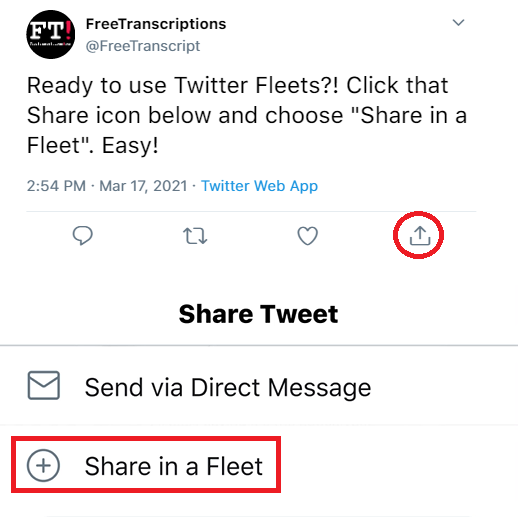Click the reply speech bubble icon

pos(82,236)
